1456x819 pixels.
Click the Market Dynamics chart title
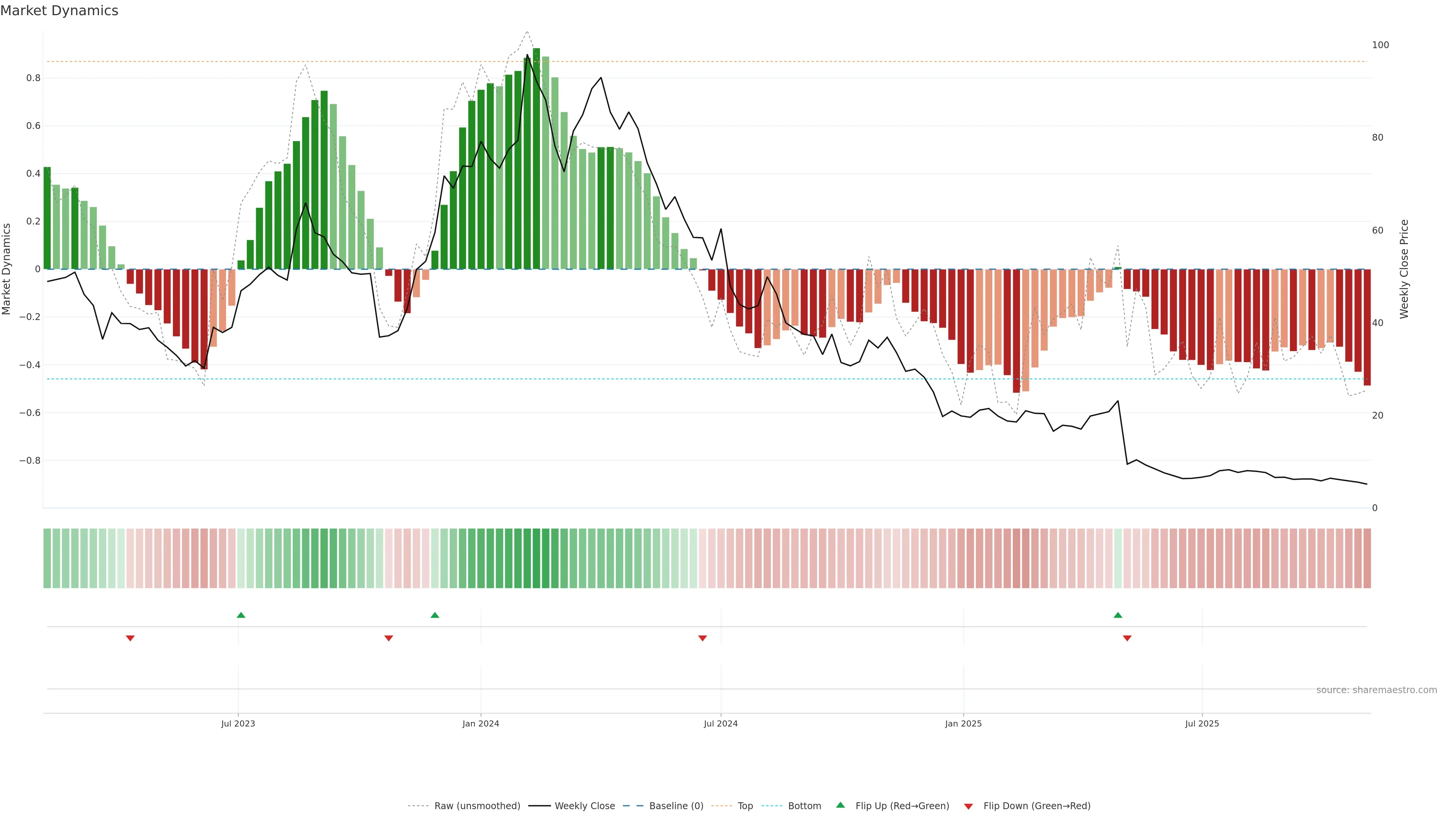point(60,11)
